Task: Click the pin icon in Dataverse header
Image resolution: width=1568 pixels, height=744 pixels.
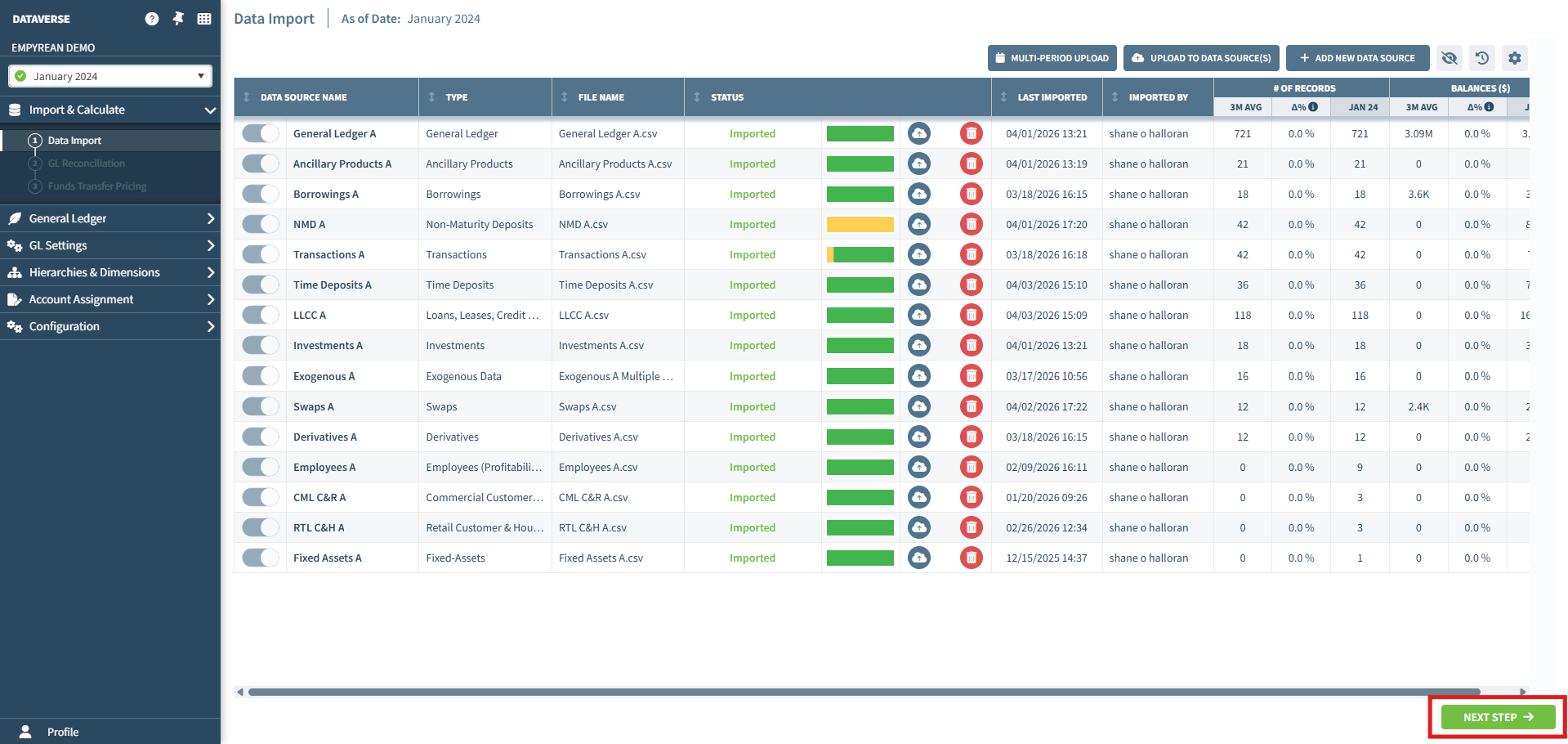Action: (178, 19)
